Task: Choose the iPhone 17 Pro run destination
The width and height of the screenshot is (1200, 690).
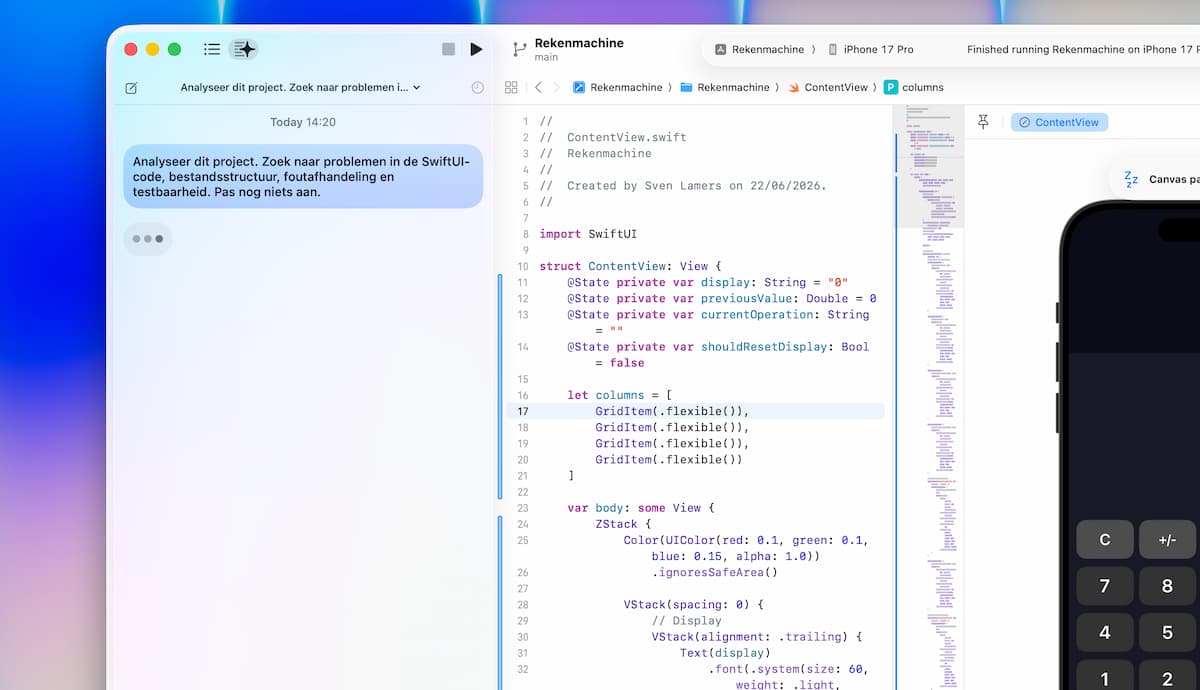Action: tap(870, 49)
